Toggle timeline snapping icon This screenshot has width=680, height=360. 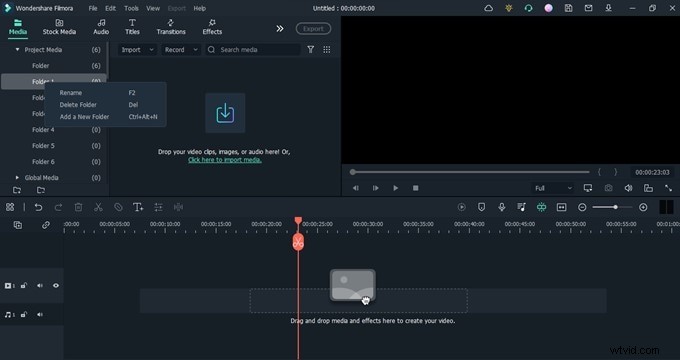(x=542, y=207)
